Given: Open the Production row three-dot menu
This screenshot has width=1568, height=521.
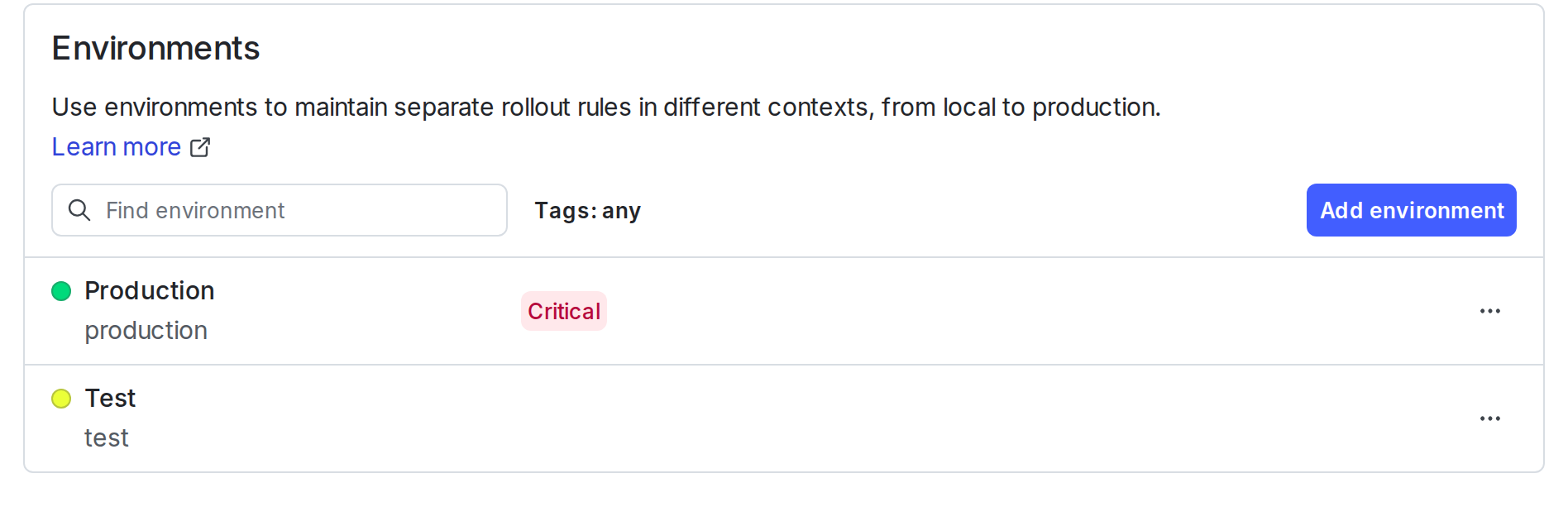Looking at the screenshot, I should [1489, 311].
